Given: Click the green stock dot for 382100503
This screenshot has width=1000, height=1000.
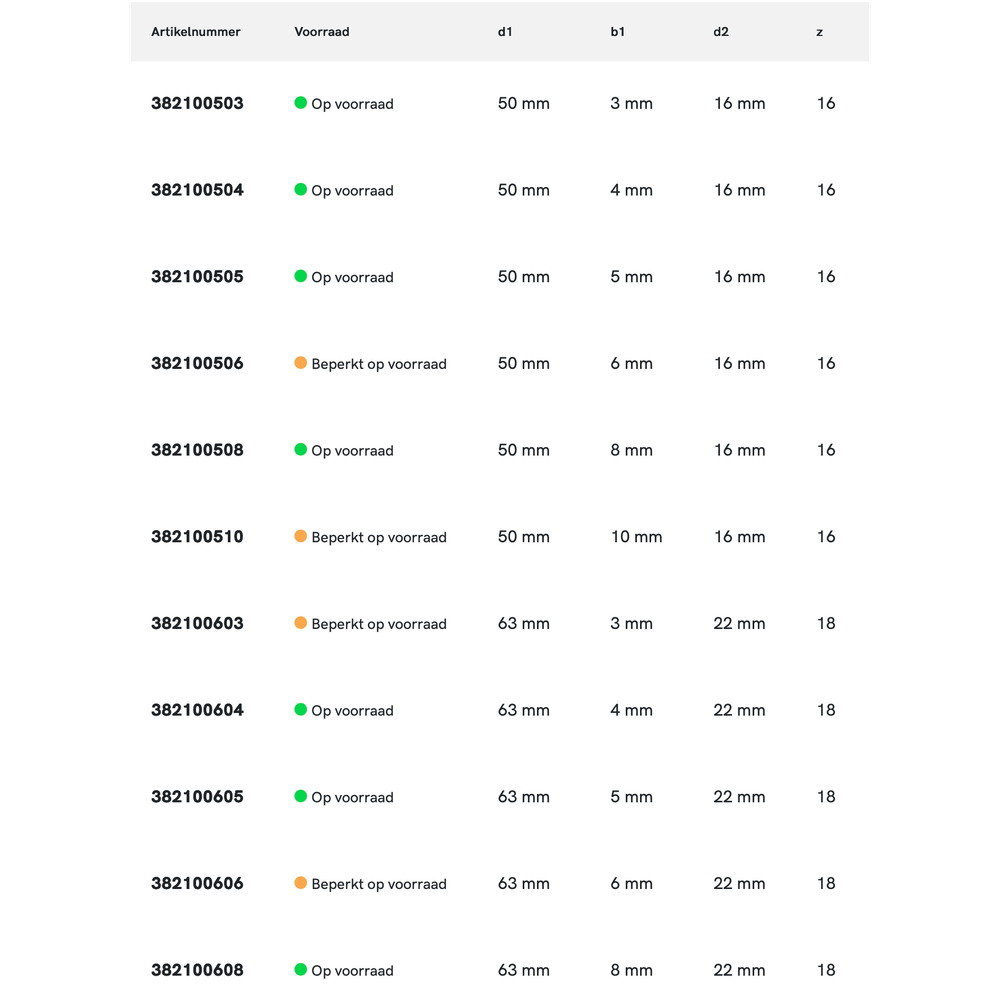Looking at the screenshot, I should [x=300, y=103].
